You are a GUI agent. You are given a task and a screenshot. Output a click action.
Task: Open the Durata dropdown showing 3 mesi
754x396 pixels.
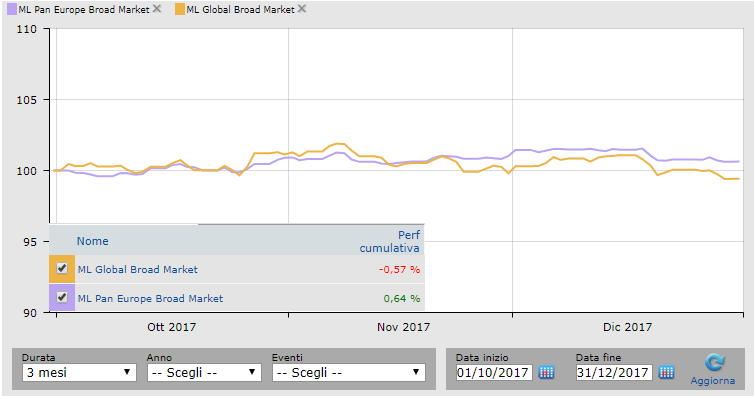[x=79, y=372]
